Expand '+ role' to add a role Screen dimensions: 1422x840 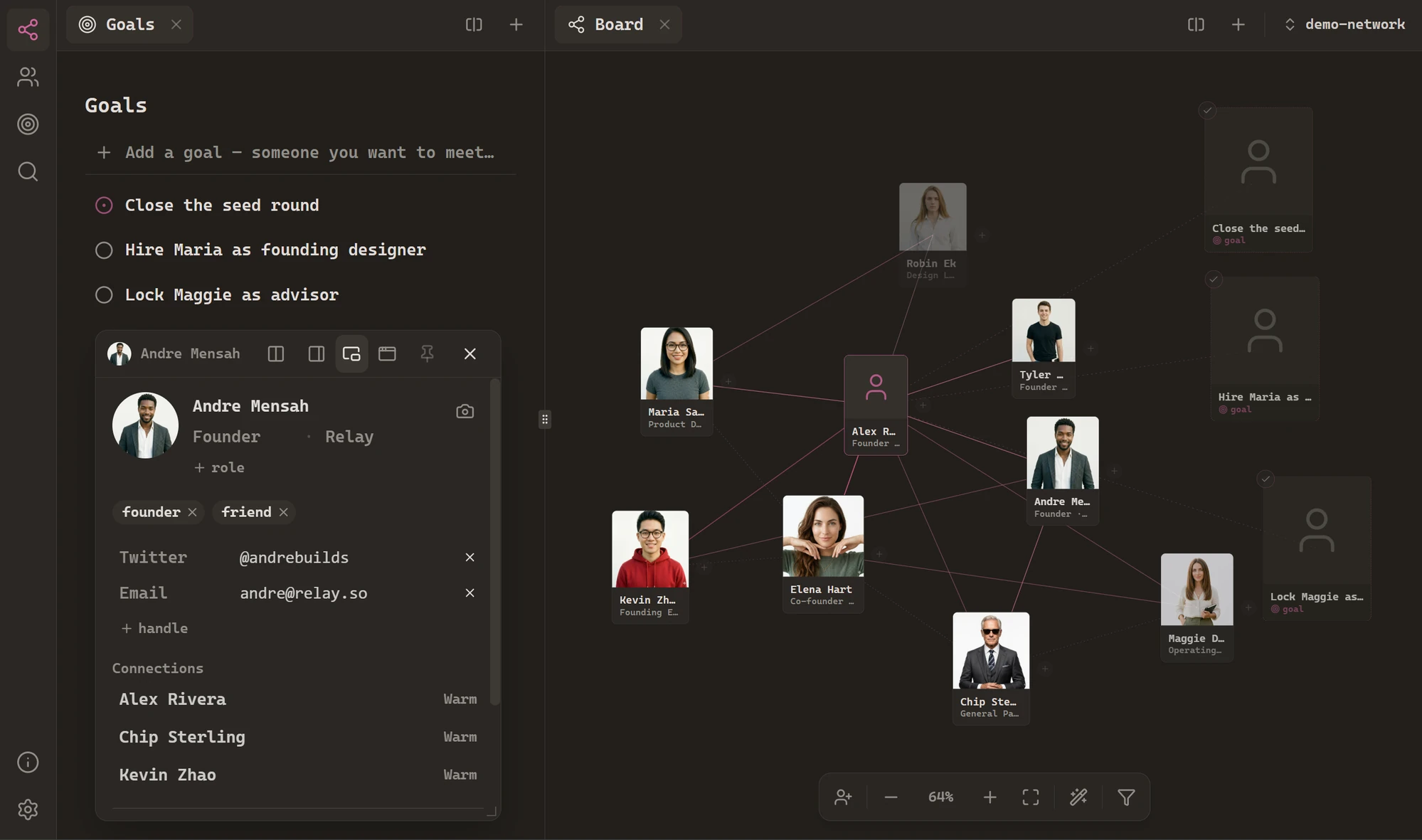click(219, 467)
